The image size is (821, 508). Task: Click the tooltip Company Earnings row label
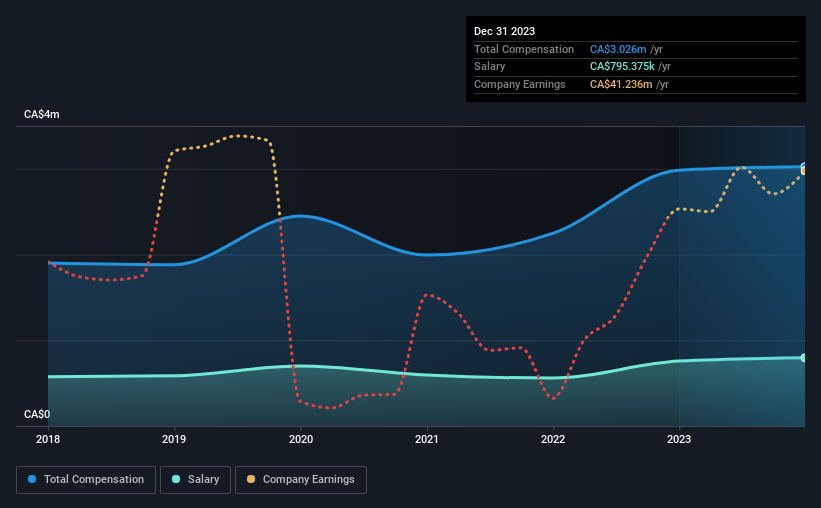pos(519,84)
